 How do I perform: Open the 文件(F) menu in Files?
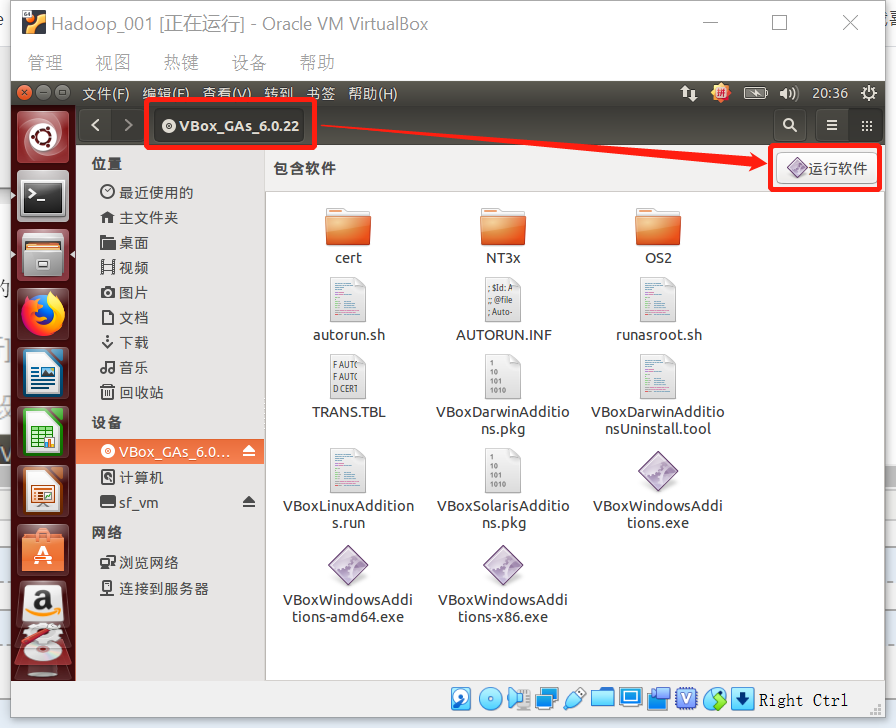pos(106,94)
